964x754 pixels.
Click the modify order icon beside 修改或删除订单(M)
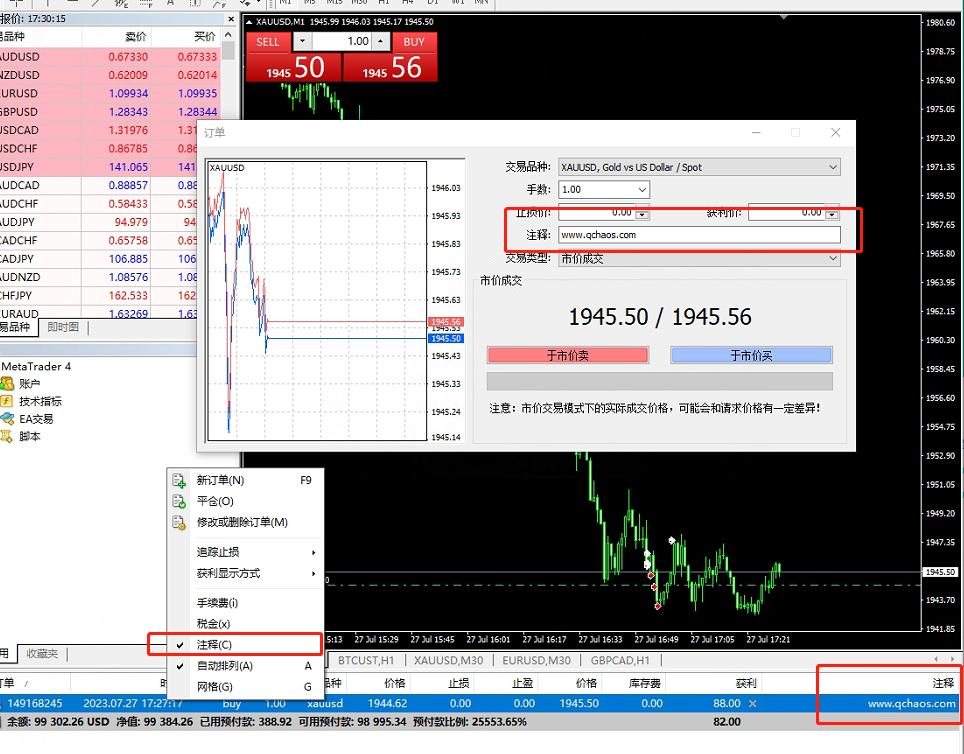coord(179,522)
